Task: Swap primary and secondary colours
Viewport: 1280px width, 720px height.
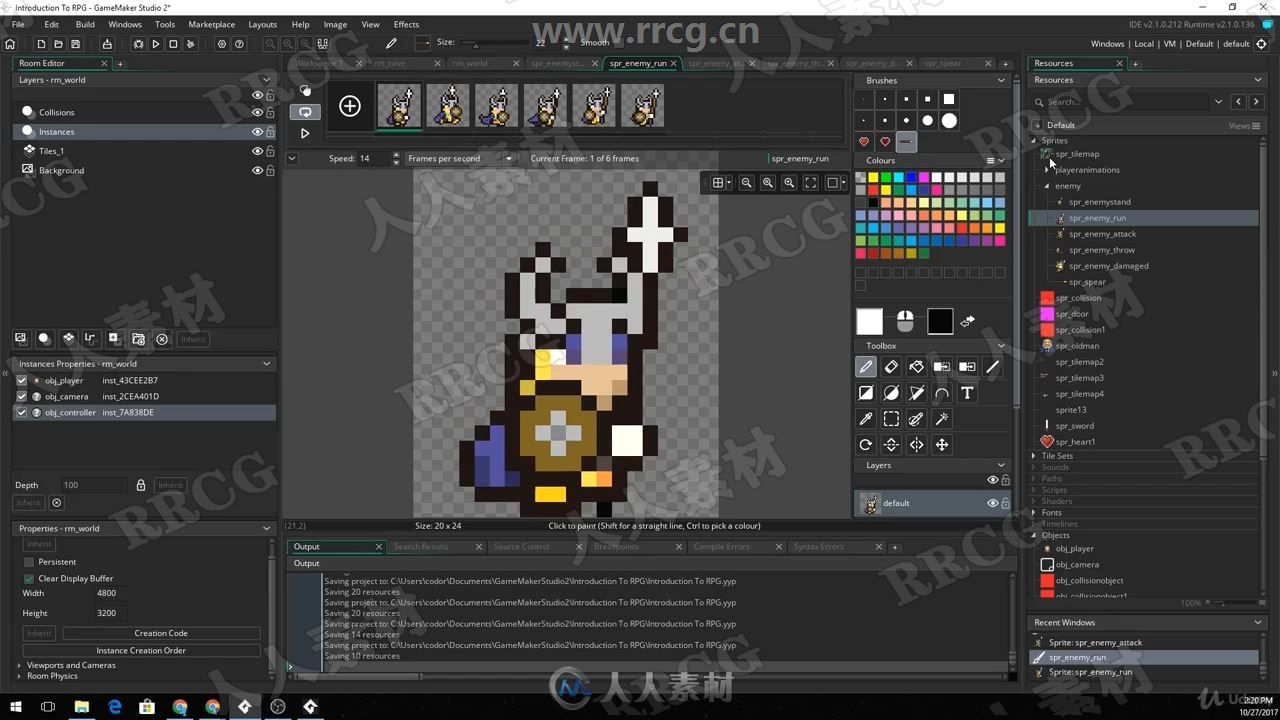Action: click(968, 321)
